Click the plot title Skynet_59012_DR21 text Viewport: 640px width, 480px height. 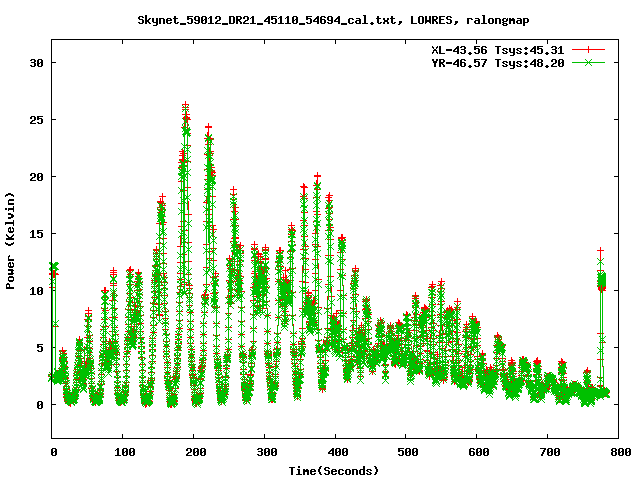pyautogui.click(x=333, y=20)
